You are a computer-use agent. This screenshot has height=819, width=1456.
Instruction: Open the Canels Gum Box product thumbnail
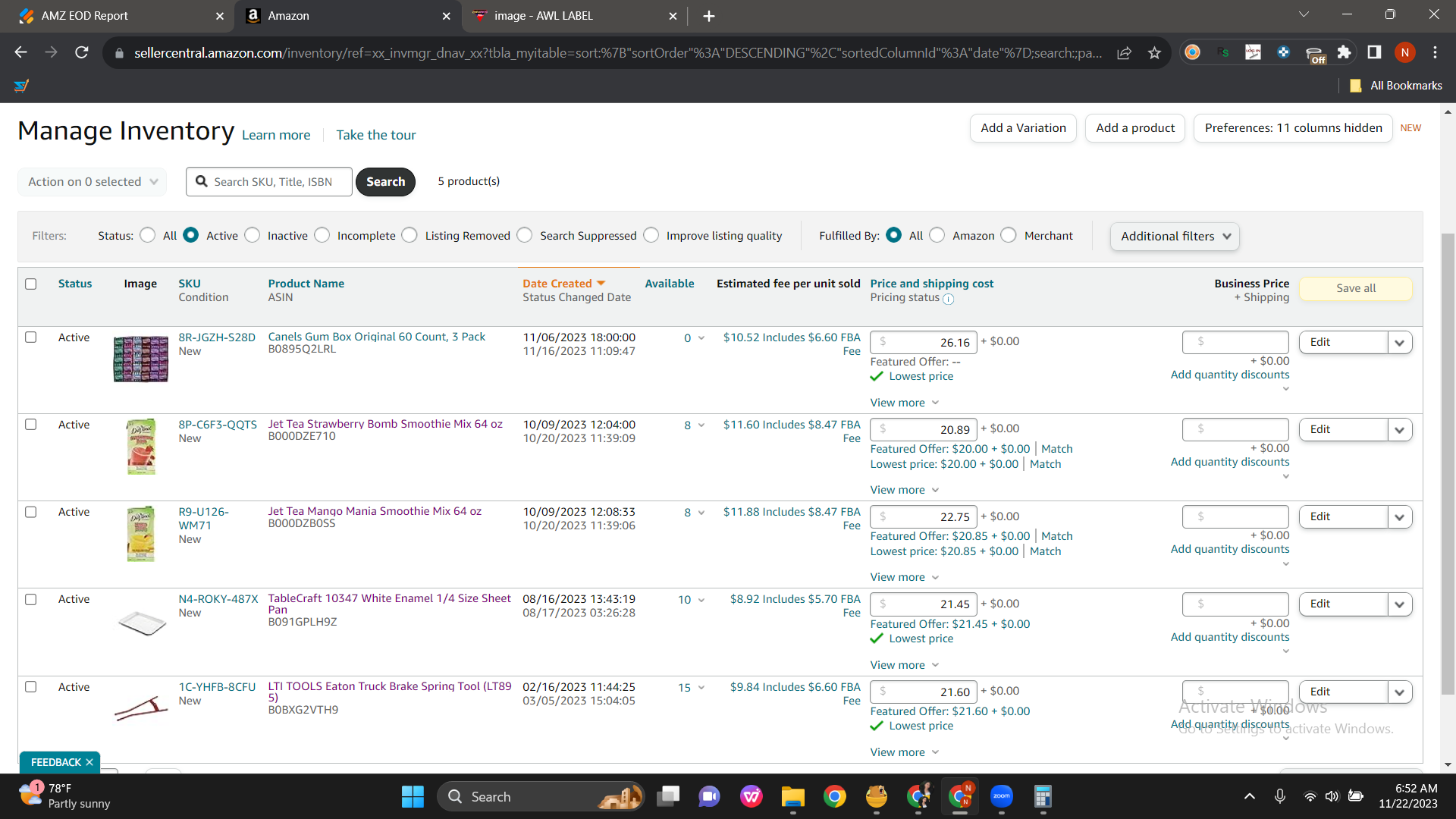tap(141, 359)
